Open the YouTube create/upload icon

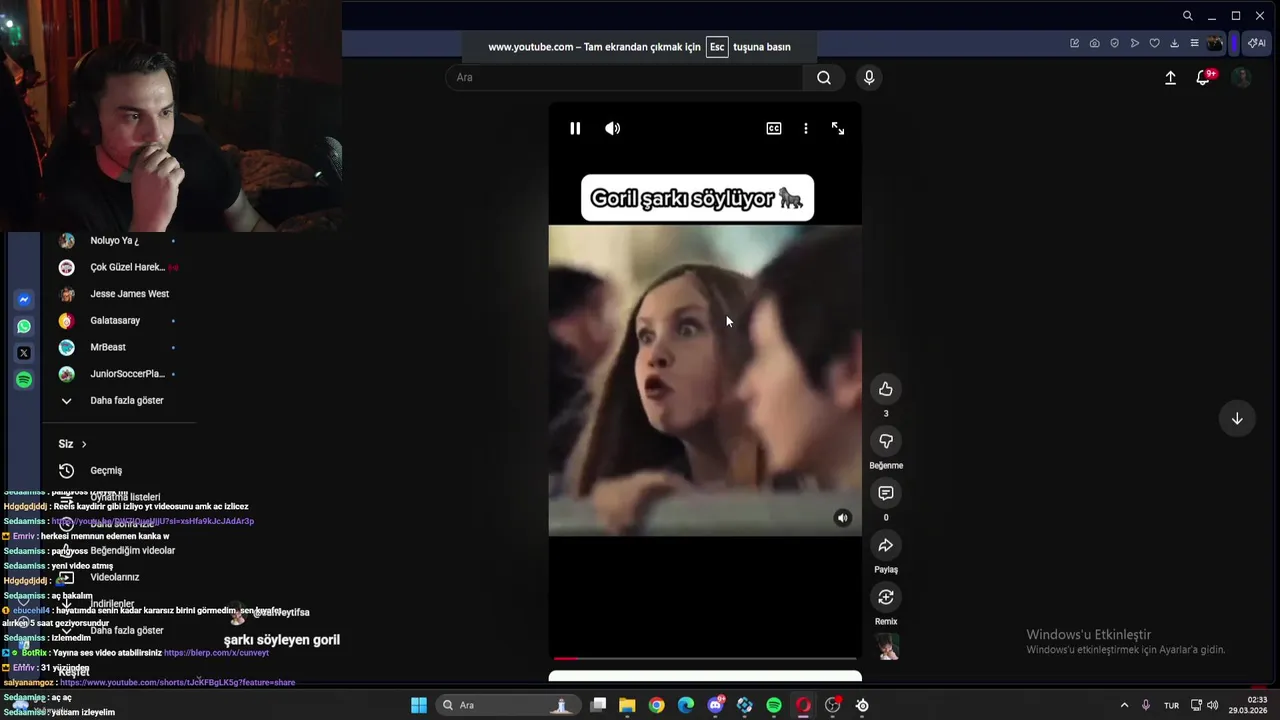pos(1170,77)
